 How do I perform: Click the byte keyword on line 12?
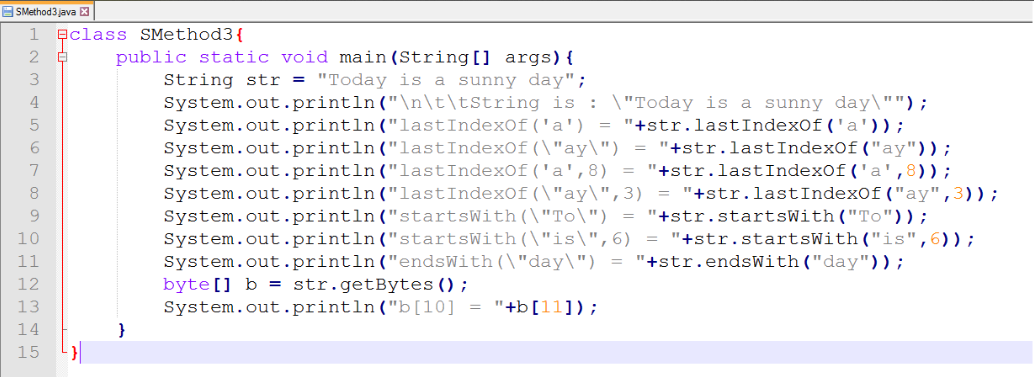[x=187, y=285]
